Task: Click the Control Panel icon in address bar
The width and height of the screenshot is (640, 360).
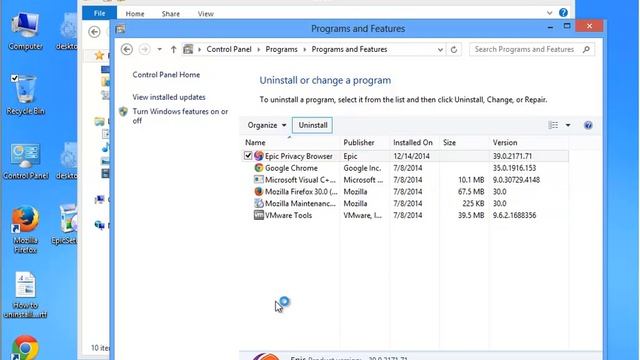Action: point(188,49)
